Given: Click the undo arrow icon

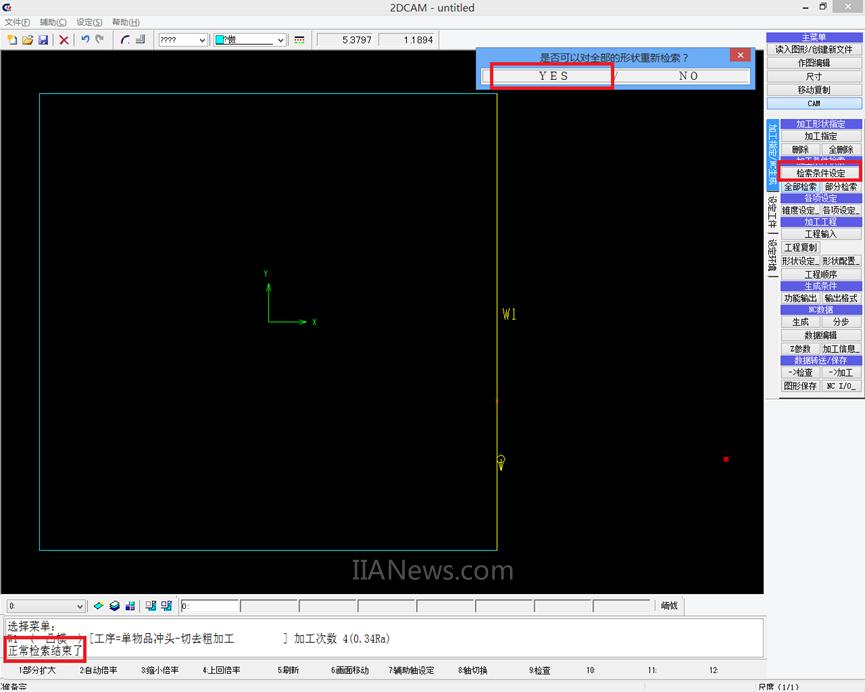Looking at the screenshot, I should click(85, 40).
